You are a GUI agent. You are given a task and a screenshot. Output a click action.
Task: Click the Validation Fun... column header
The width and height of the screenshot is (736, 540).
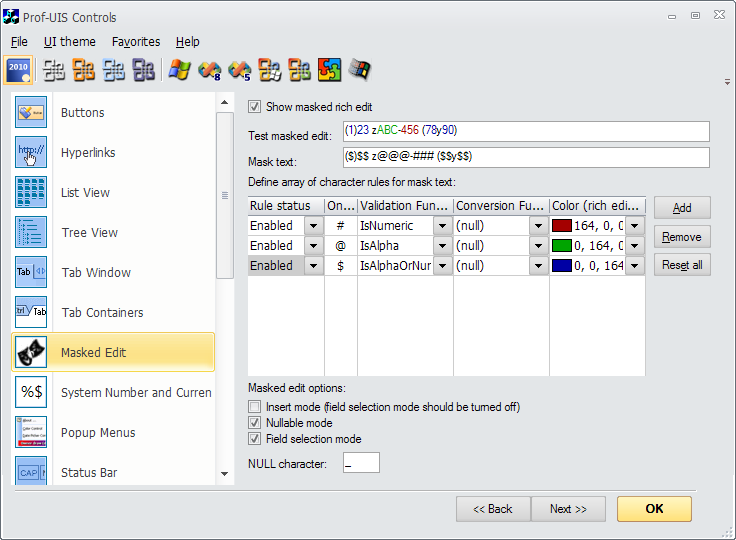pos(405,206)
